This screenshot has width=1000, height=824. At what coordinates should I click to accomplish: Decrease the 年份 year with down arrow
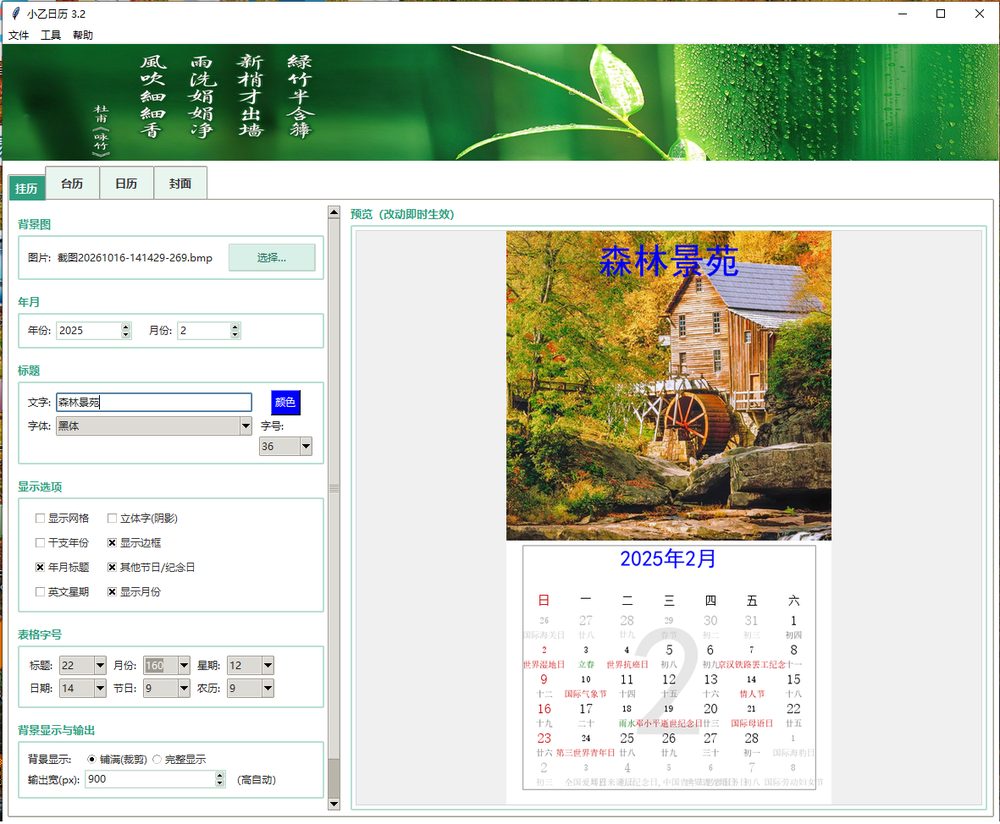[126, 334]
